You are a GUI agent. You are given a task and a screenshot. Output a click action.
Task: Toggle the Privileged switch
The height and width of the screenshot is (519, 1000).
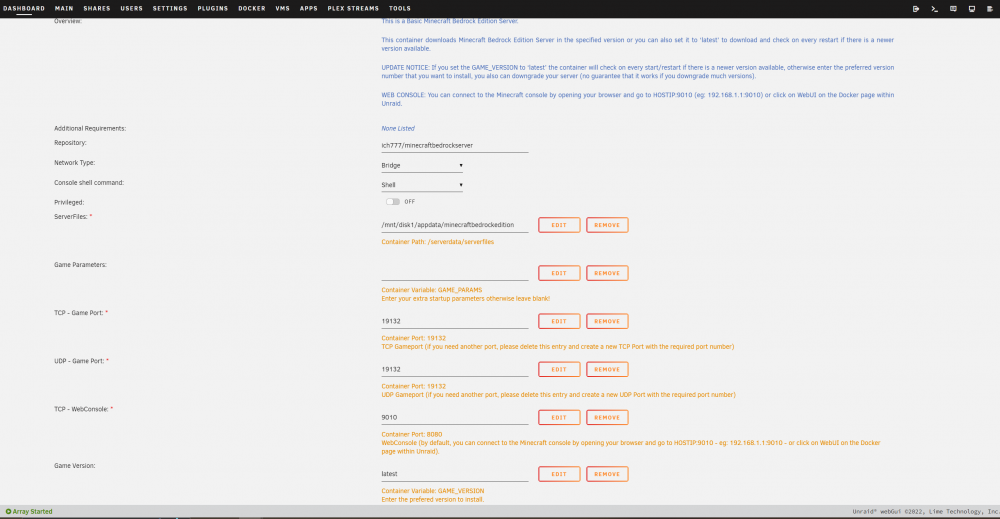pos(393,201)
